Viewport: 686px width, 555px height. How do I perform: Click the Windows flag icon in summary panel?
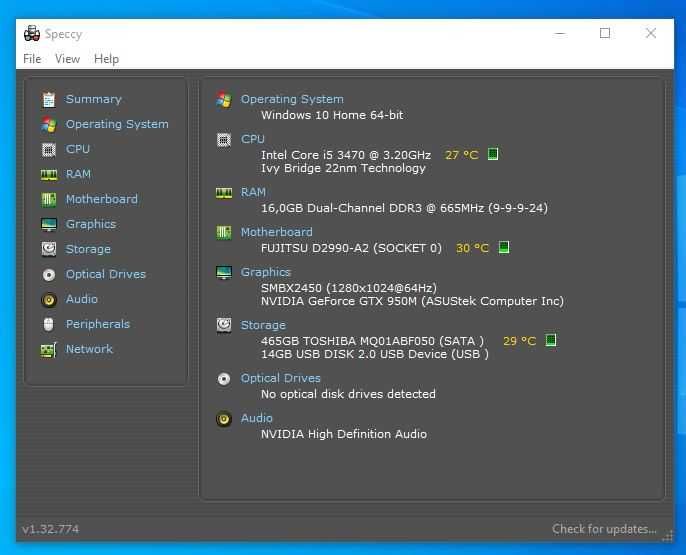[x=224, y=99]
